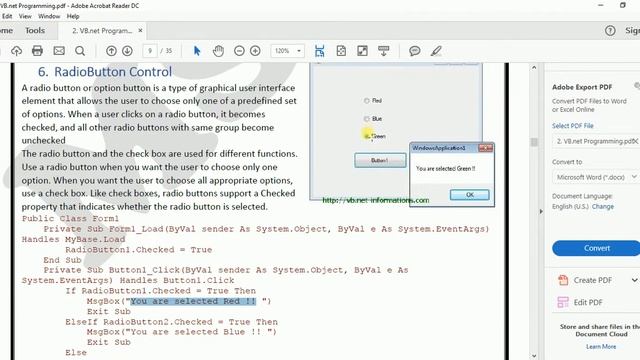Fit one full page icon
Image resolution: width=640 pixels, height=360 pixels.
(341, 51)
